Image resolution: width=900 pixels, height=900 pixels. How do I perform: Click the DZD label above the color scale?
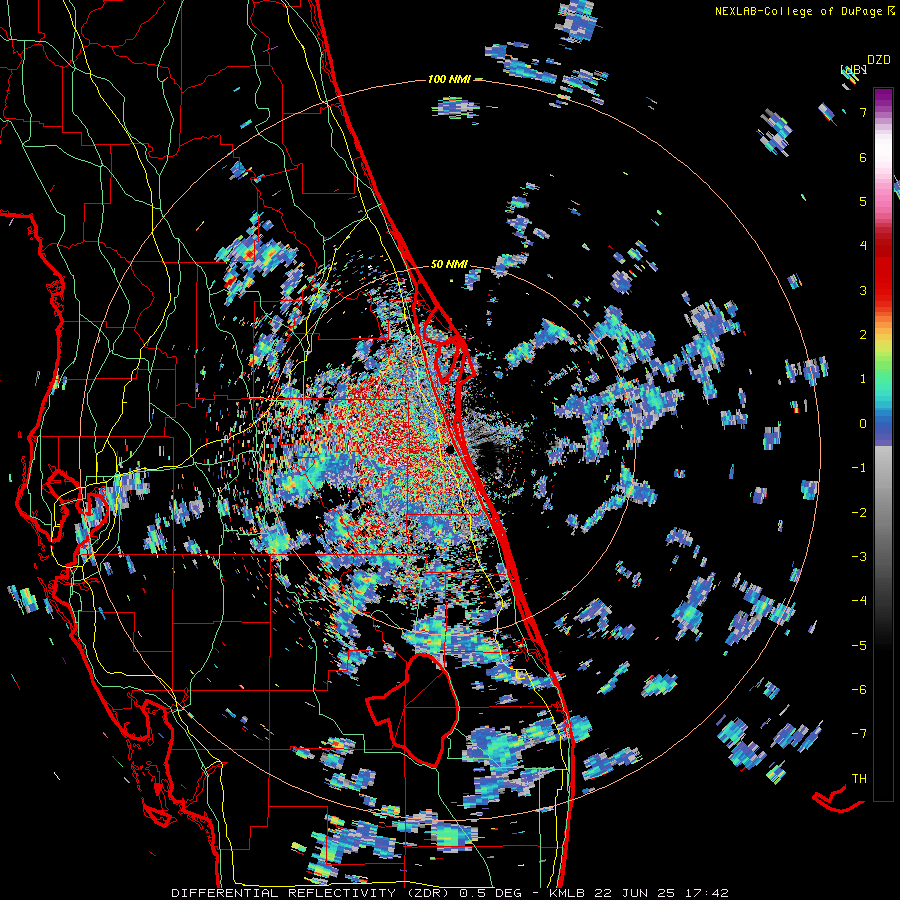(x=879, y=60)
